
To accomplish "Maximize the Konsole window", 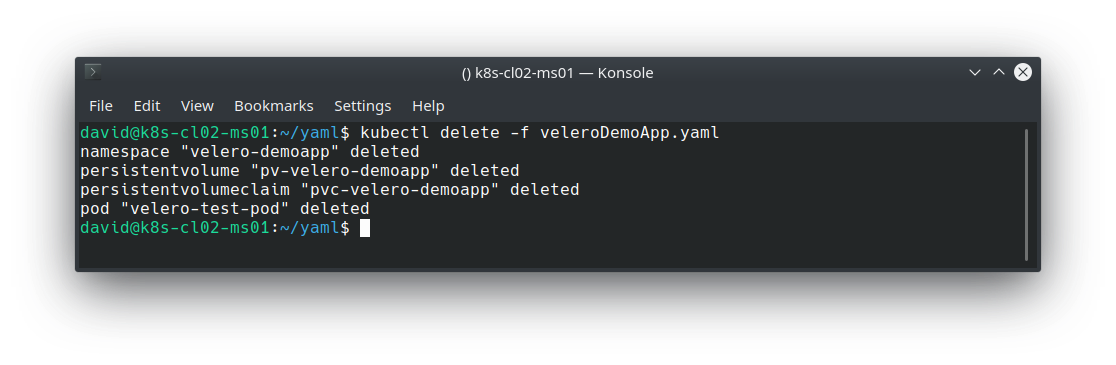I will point(999,73).
